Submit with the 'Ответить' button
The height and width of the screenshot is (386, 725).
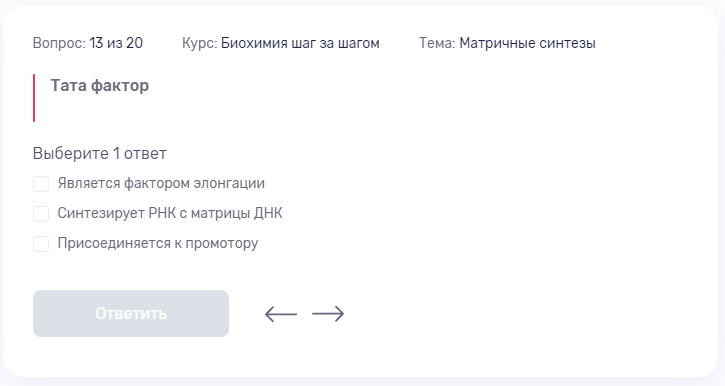click(131, 313)
